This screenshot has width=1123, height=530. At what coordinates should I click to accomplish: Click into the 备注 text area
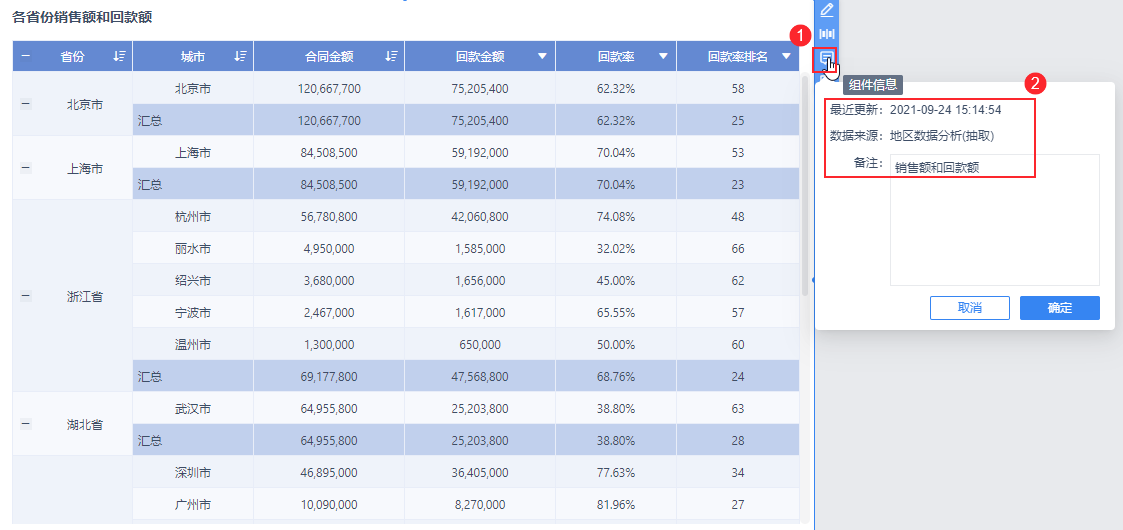(994, 220)
